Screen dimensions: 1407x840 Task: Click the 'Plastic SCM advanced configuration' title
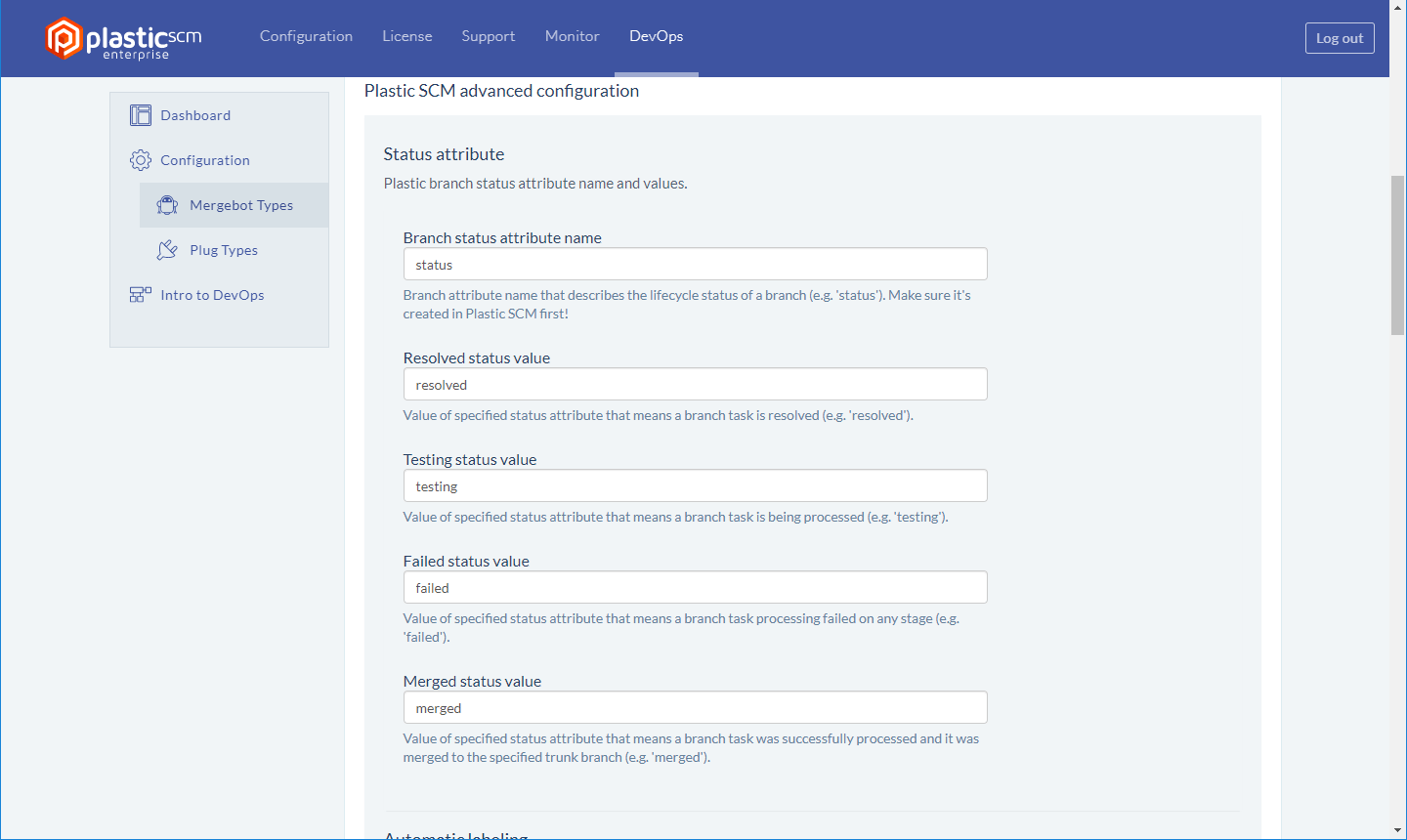[501, 91]
